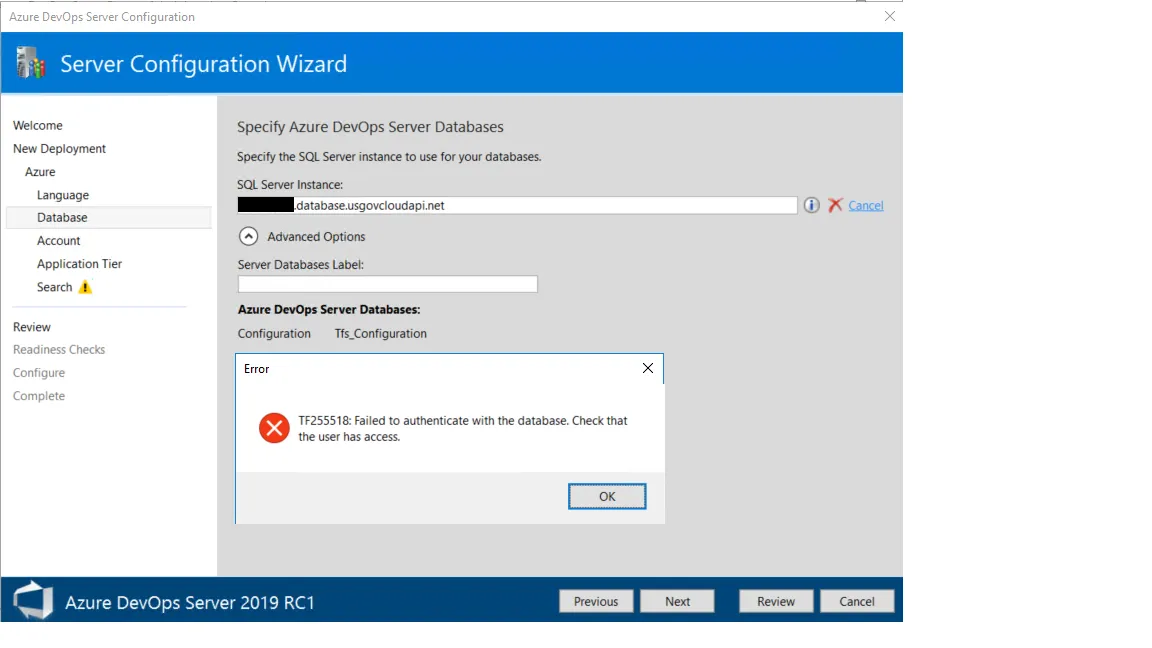Click the Tfs_Configuration database name

381,334
